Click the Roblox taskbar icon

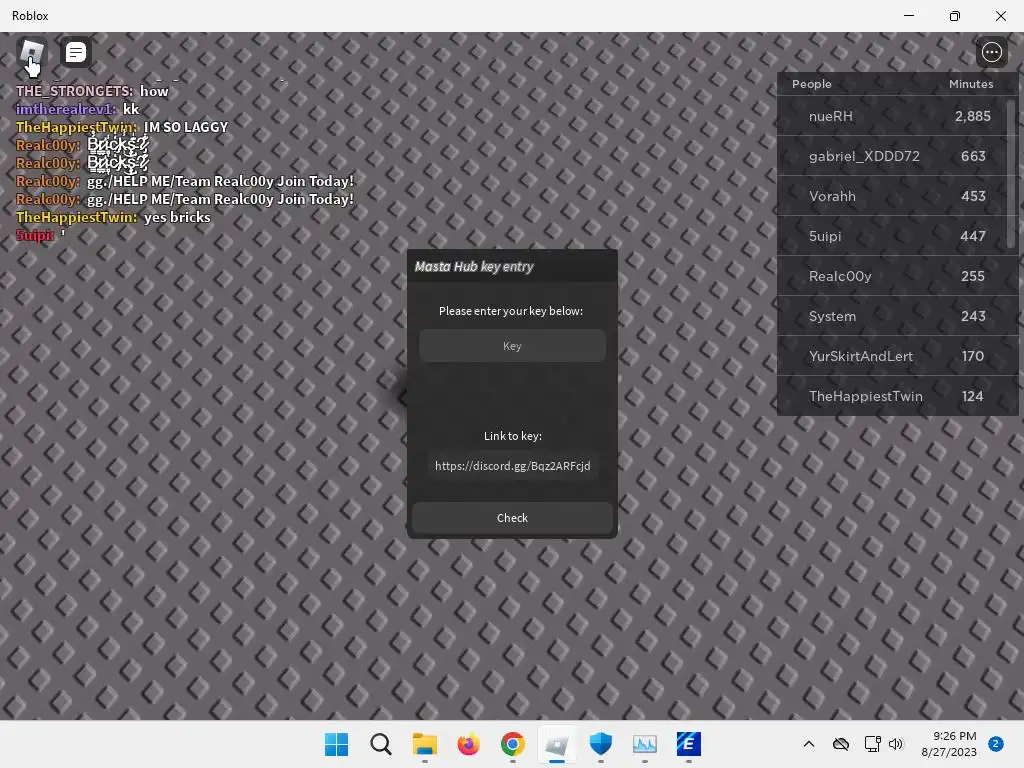point(556,744)
